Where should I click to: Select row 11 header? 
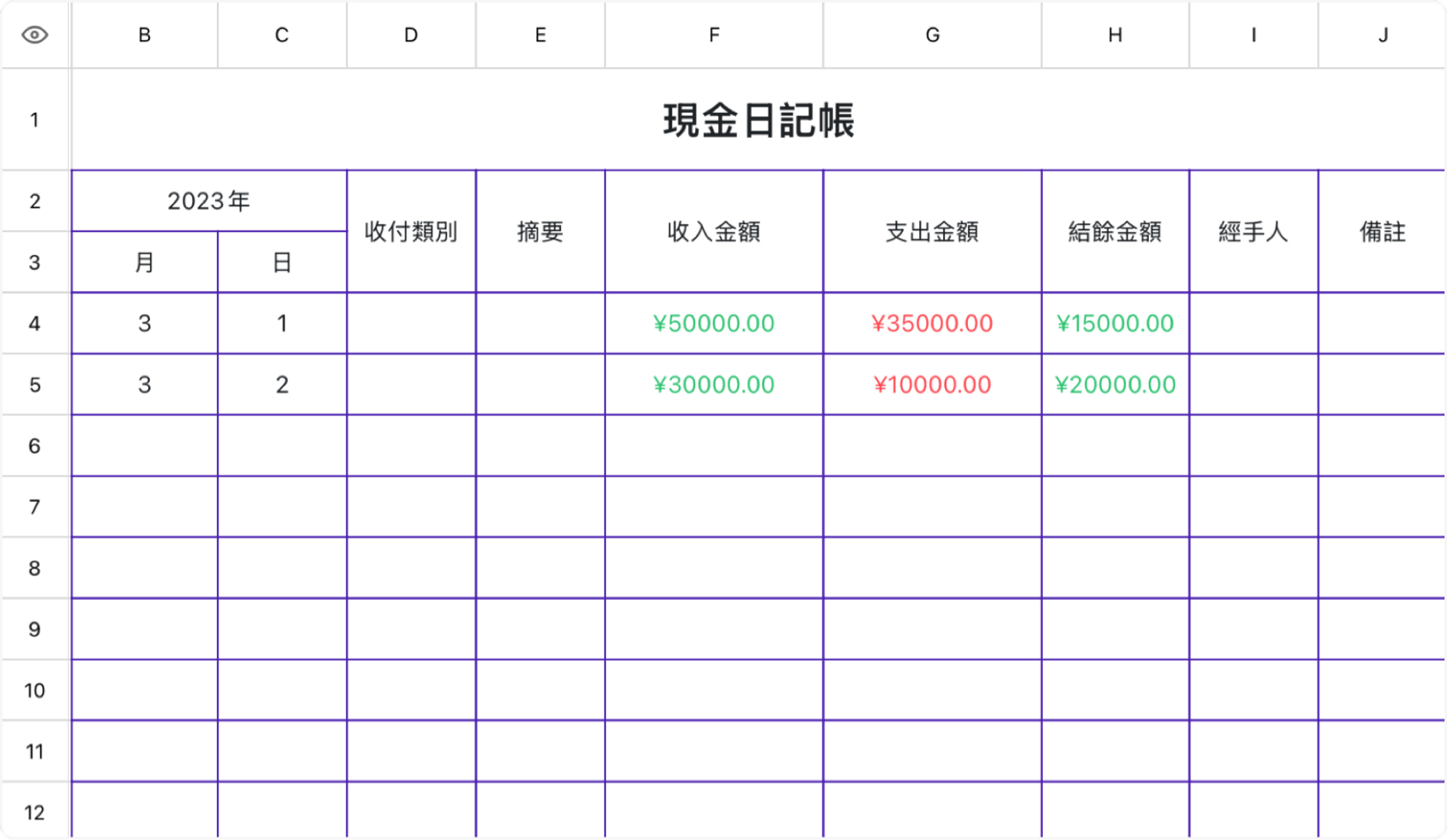click(34, 752)
